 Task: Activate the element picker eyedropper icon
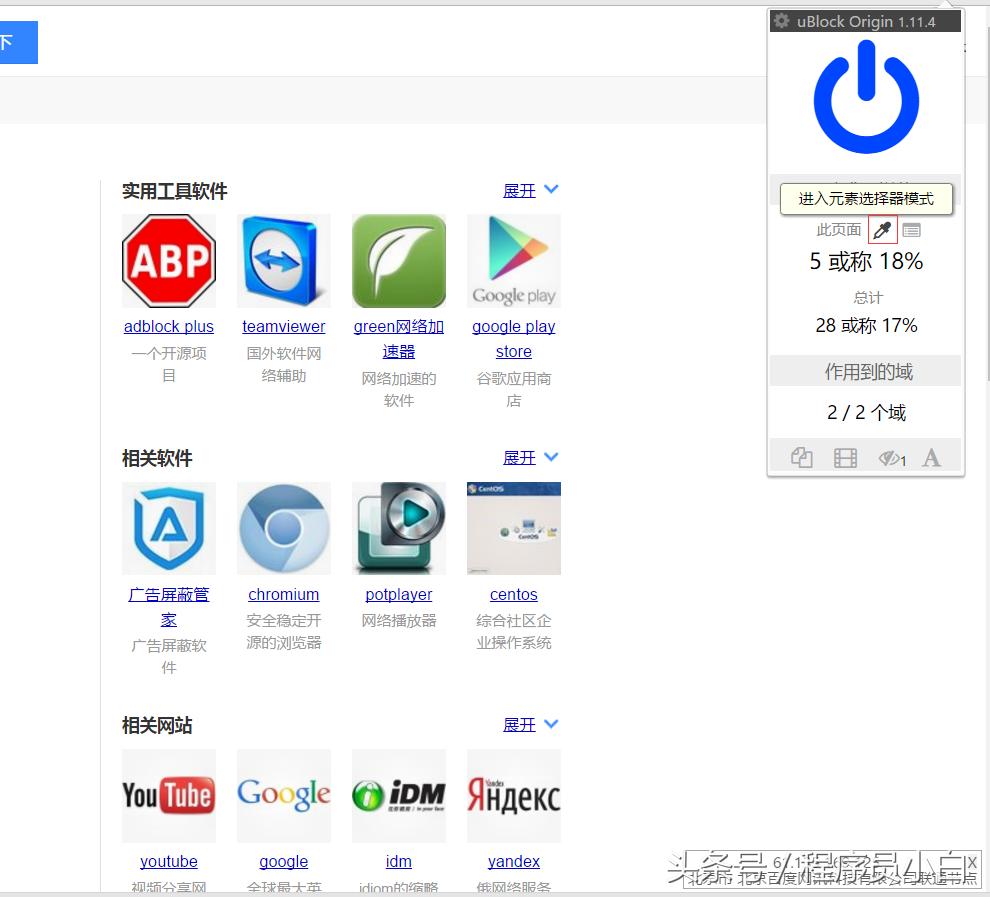coord(882,230)
